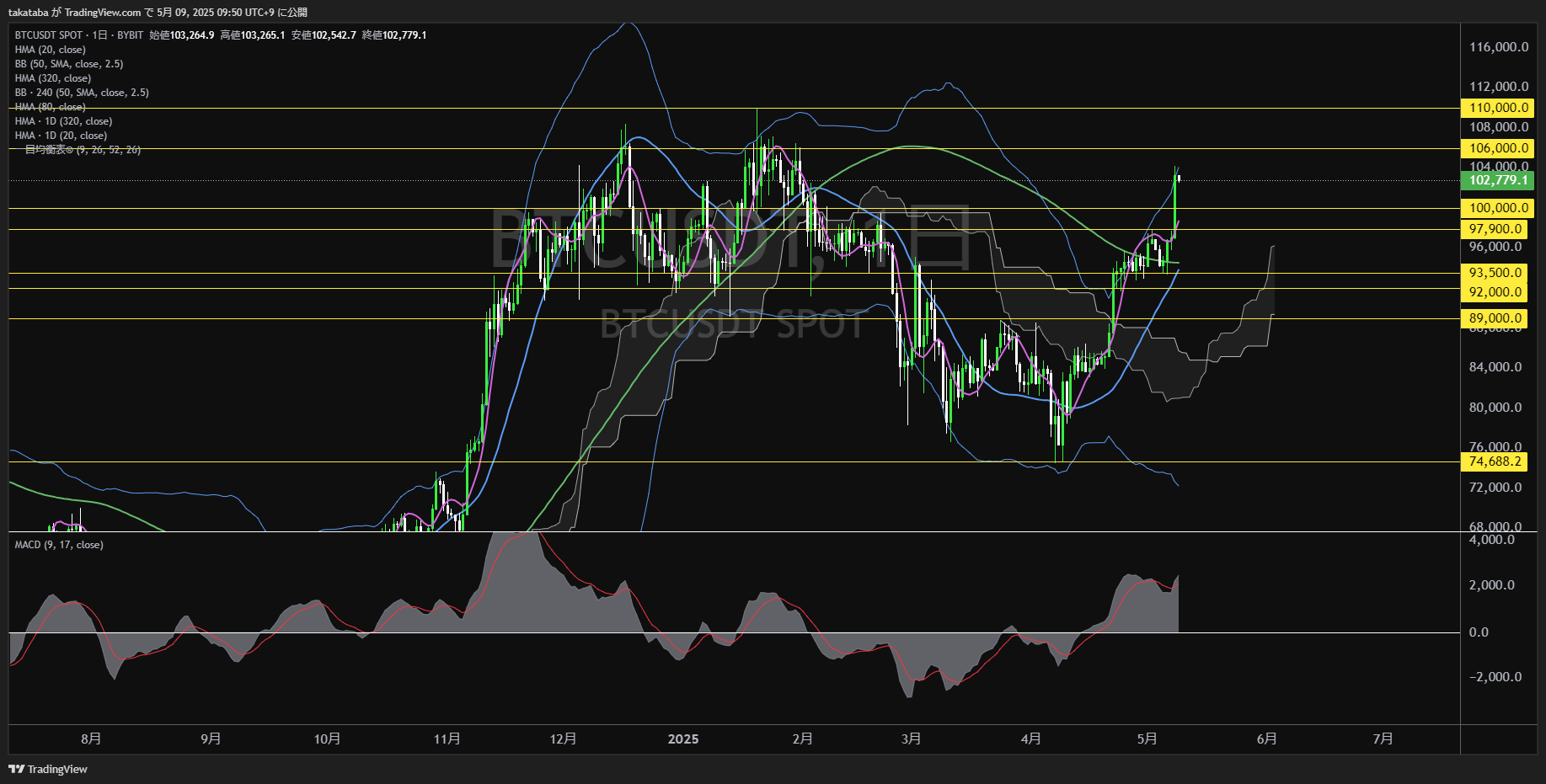Select the HMA · 1D (320, close) legend
Viewport: 1546px width, 784px height.
(63, 121)
